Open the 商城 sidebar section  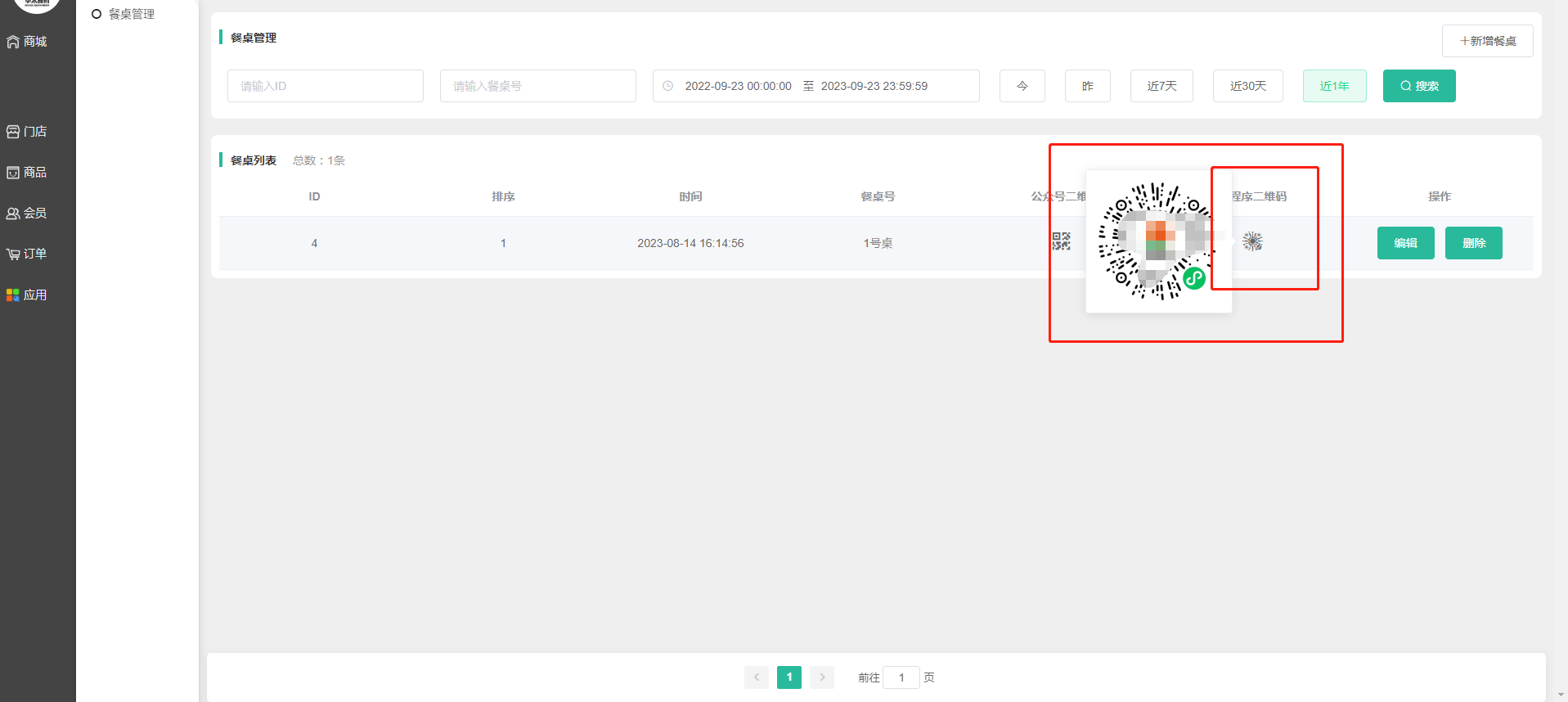click(28, 42)
